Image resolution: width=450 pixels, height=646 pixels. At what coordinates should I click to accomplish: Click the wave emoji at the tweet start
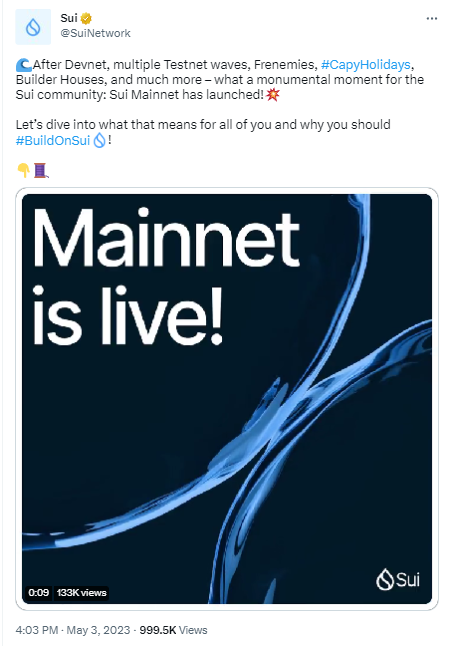pyautogui.click(x=23, y=65)
